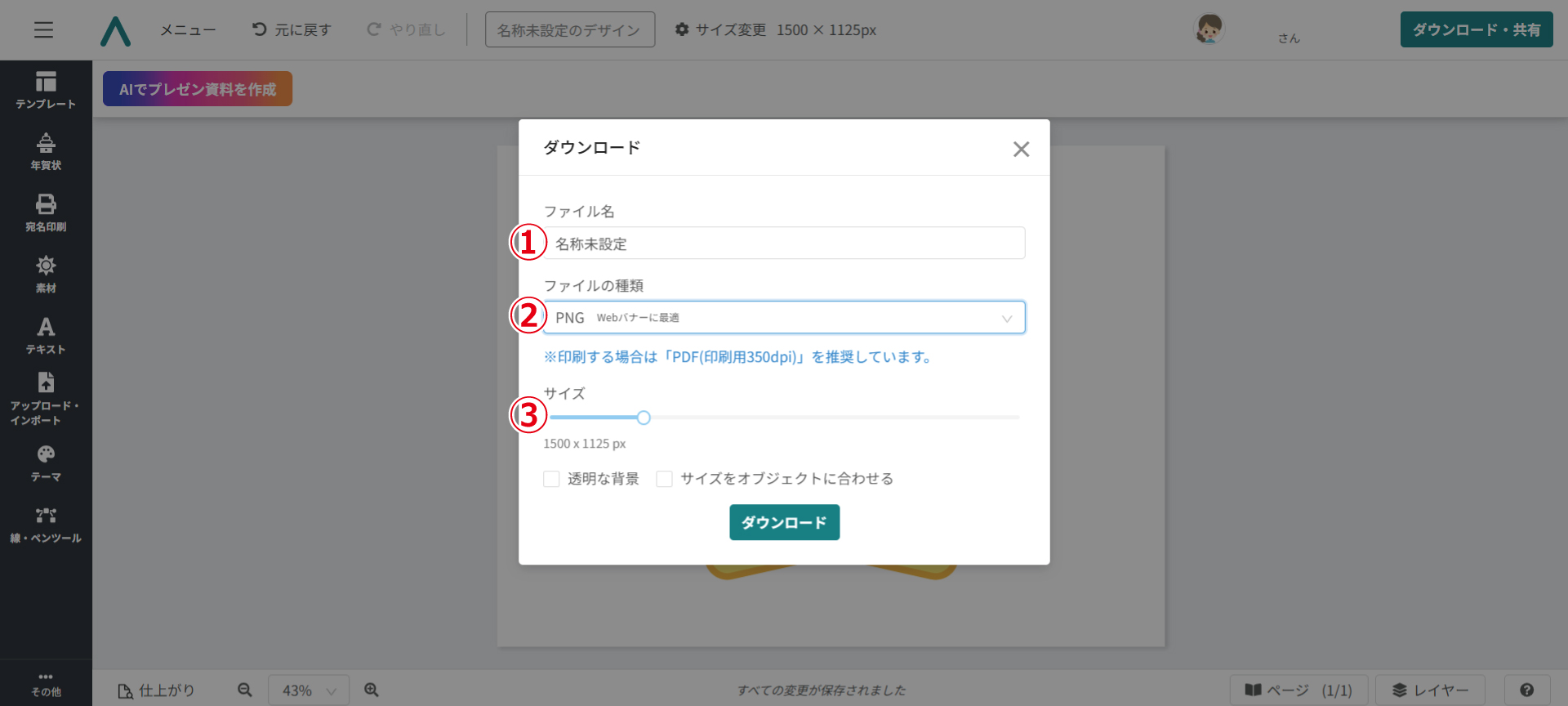Screen dimensions: 1568x706
Task: Select the 線・ペンツール icon
Action: [46, 525]
